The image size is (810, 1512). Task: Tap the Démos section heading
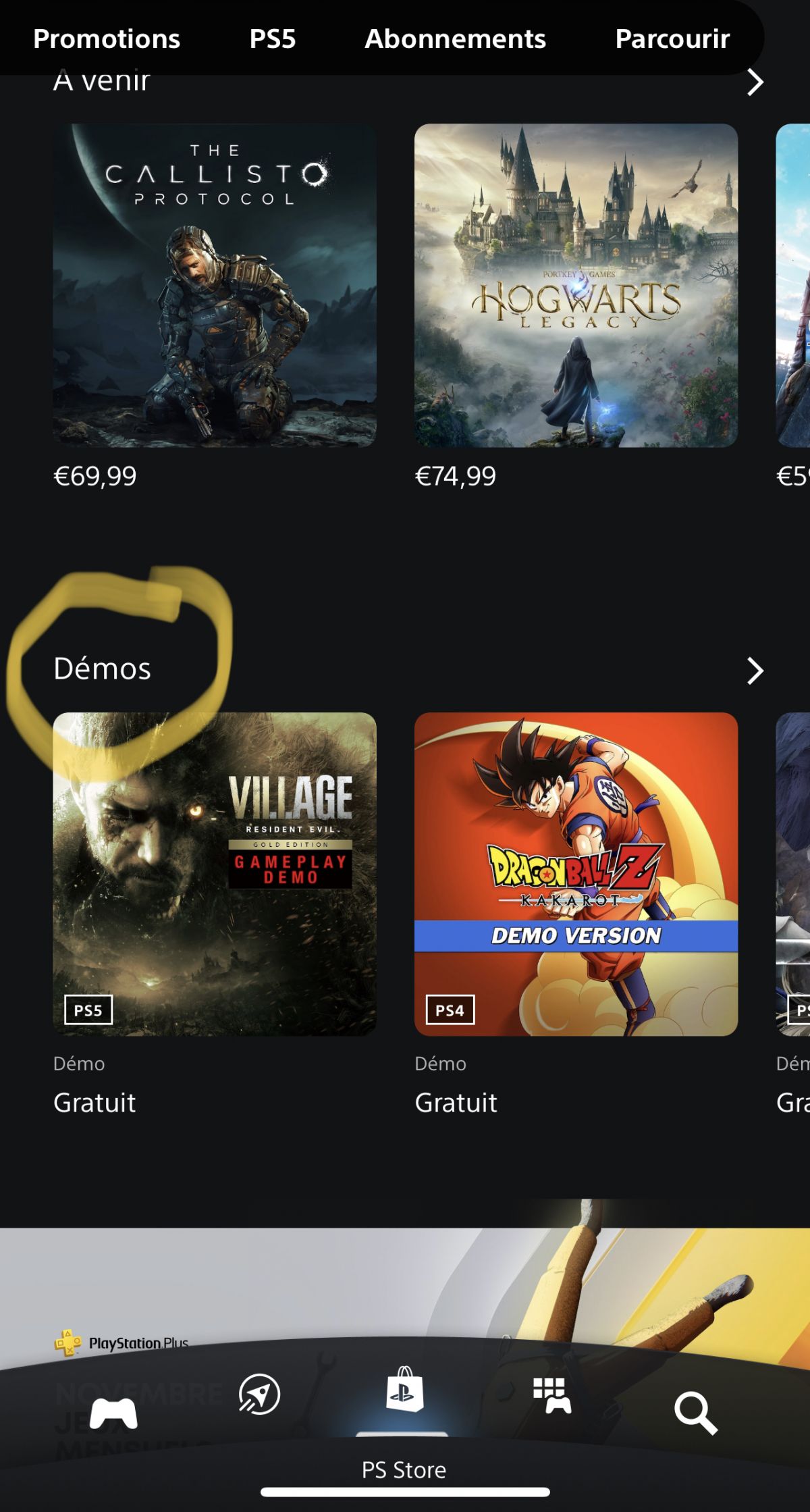102,669
